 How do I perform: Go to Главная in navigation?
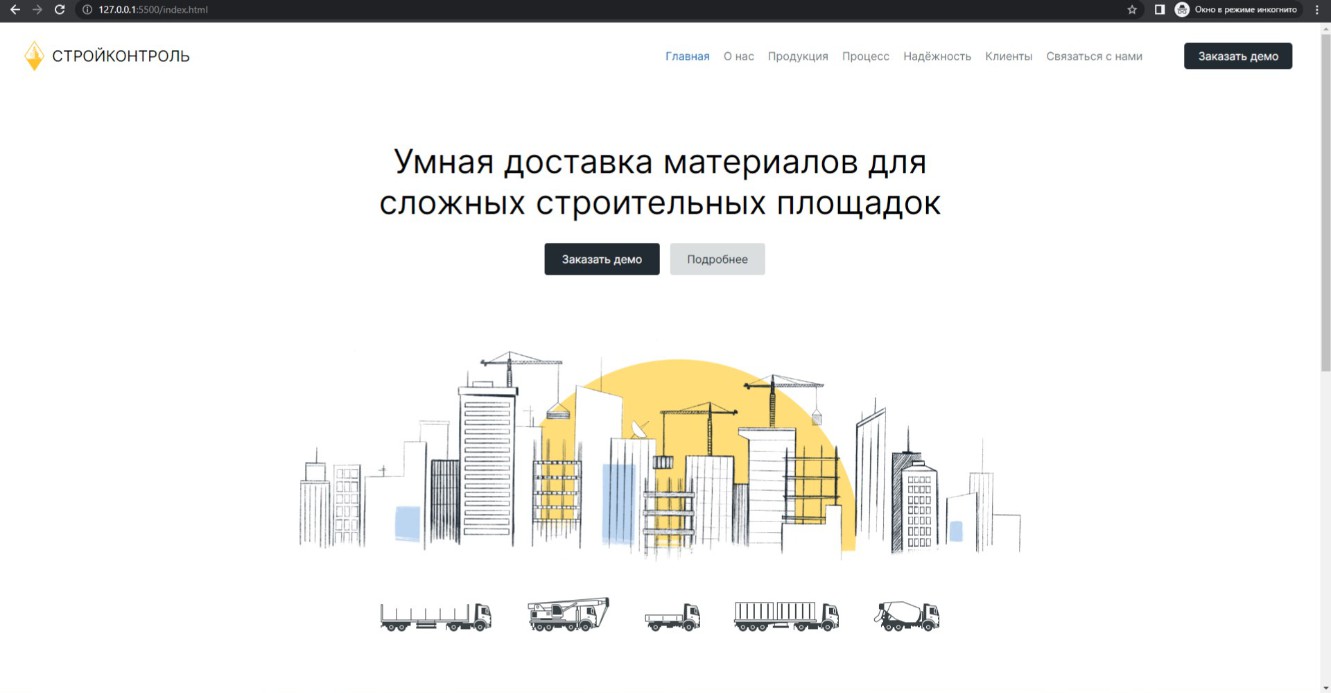687,56
